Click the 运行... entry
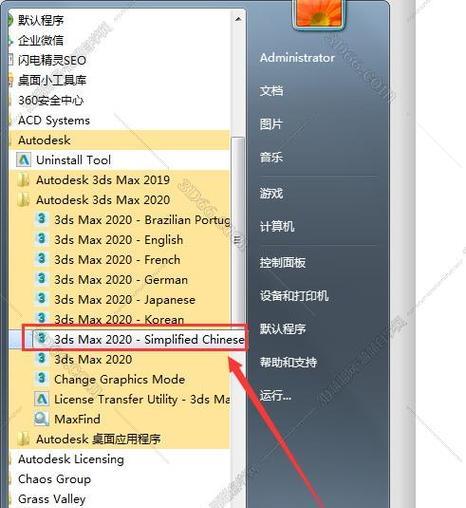Image resolution: width=466 pixels, height=508 pixels. pos(275,396)
